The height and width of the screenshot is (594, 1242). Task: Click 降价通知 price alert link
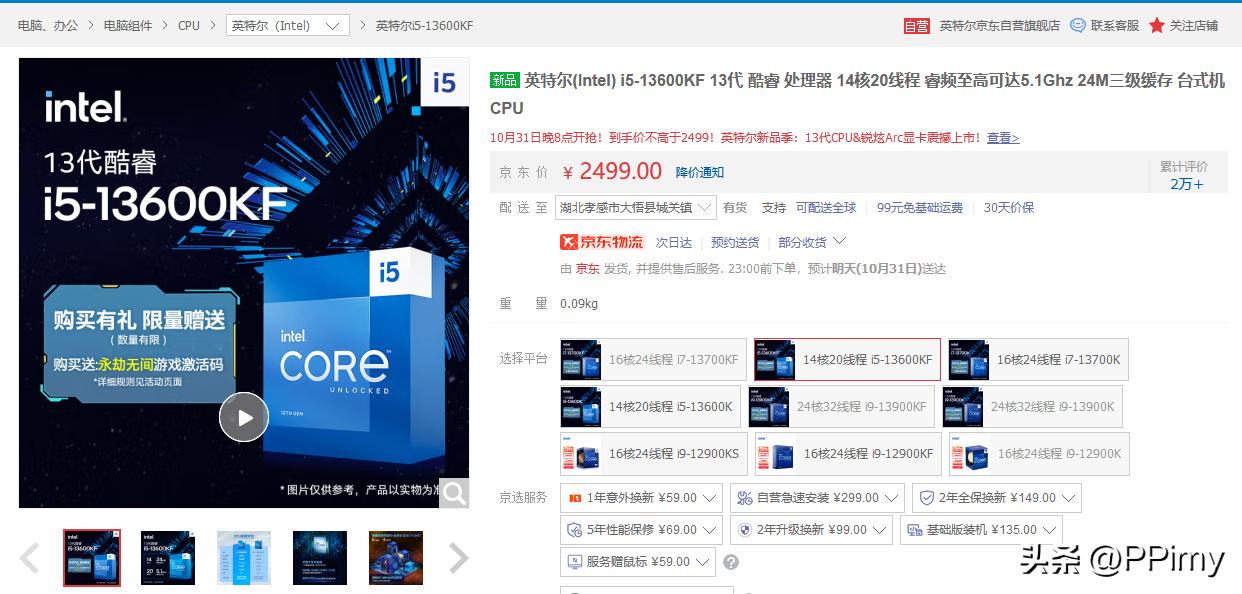(700, 173)
